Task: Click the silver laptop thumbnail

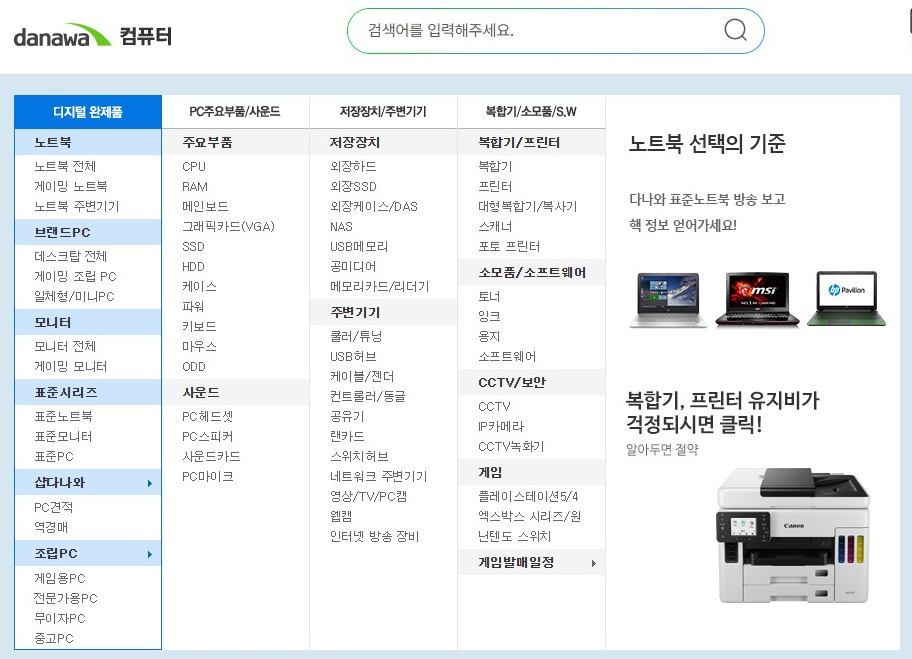Action: (668, 300)
